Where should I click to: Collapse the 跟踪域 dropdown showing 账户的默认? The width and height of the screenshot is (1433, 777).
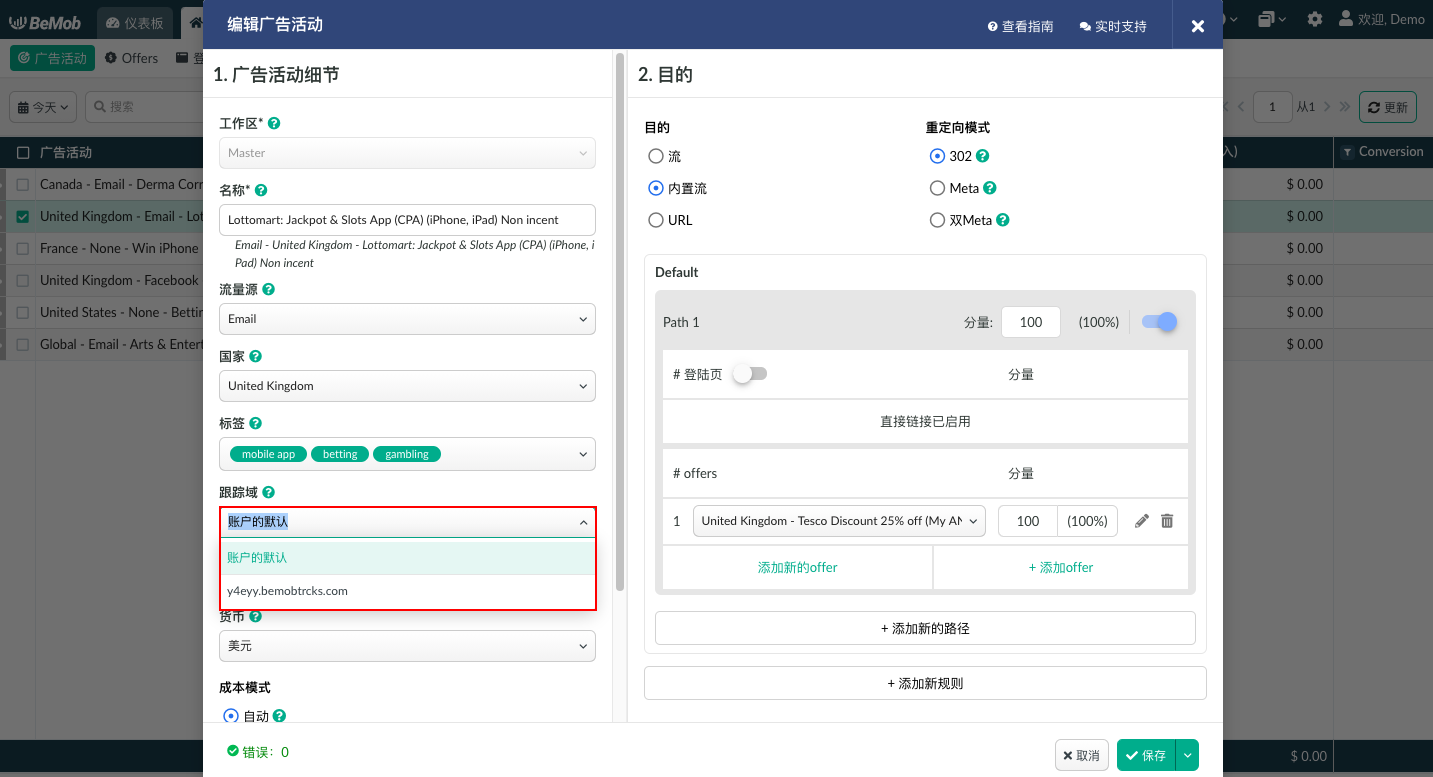(407, 522)
